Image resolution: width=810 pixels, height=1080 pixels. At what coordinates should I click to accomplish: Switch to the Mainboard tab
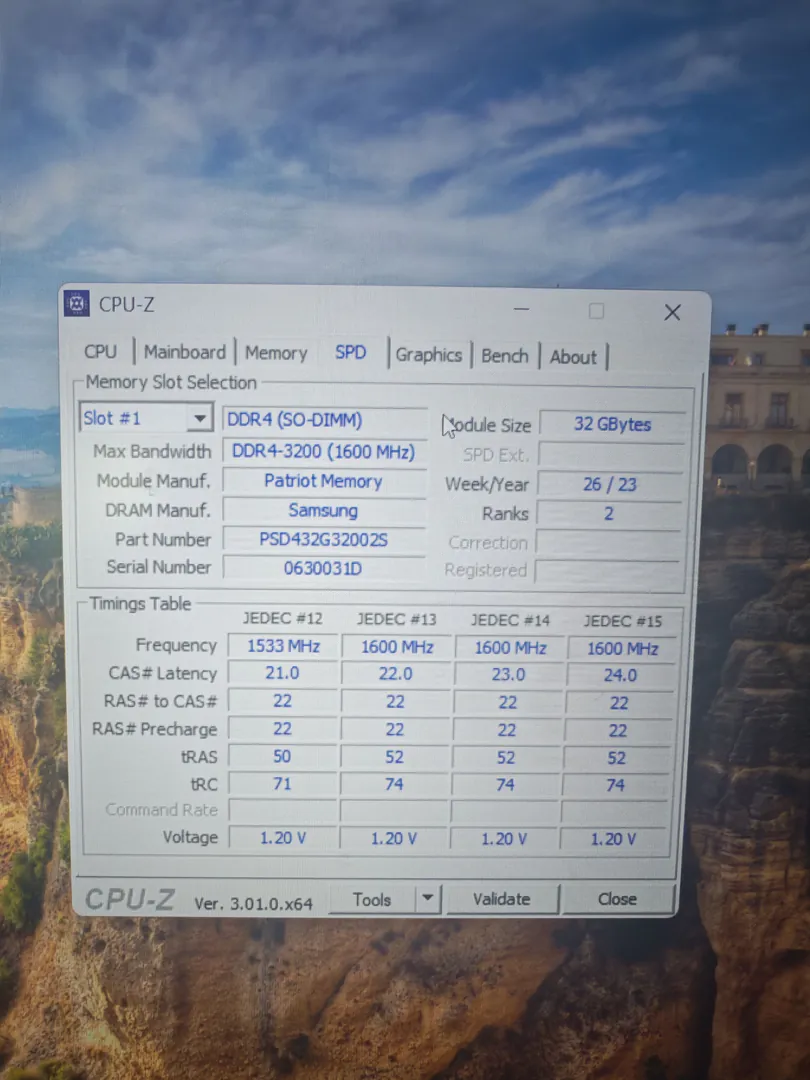click(185, 352)
